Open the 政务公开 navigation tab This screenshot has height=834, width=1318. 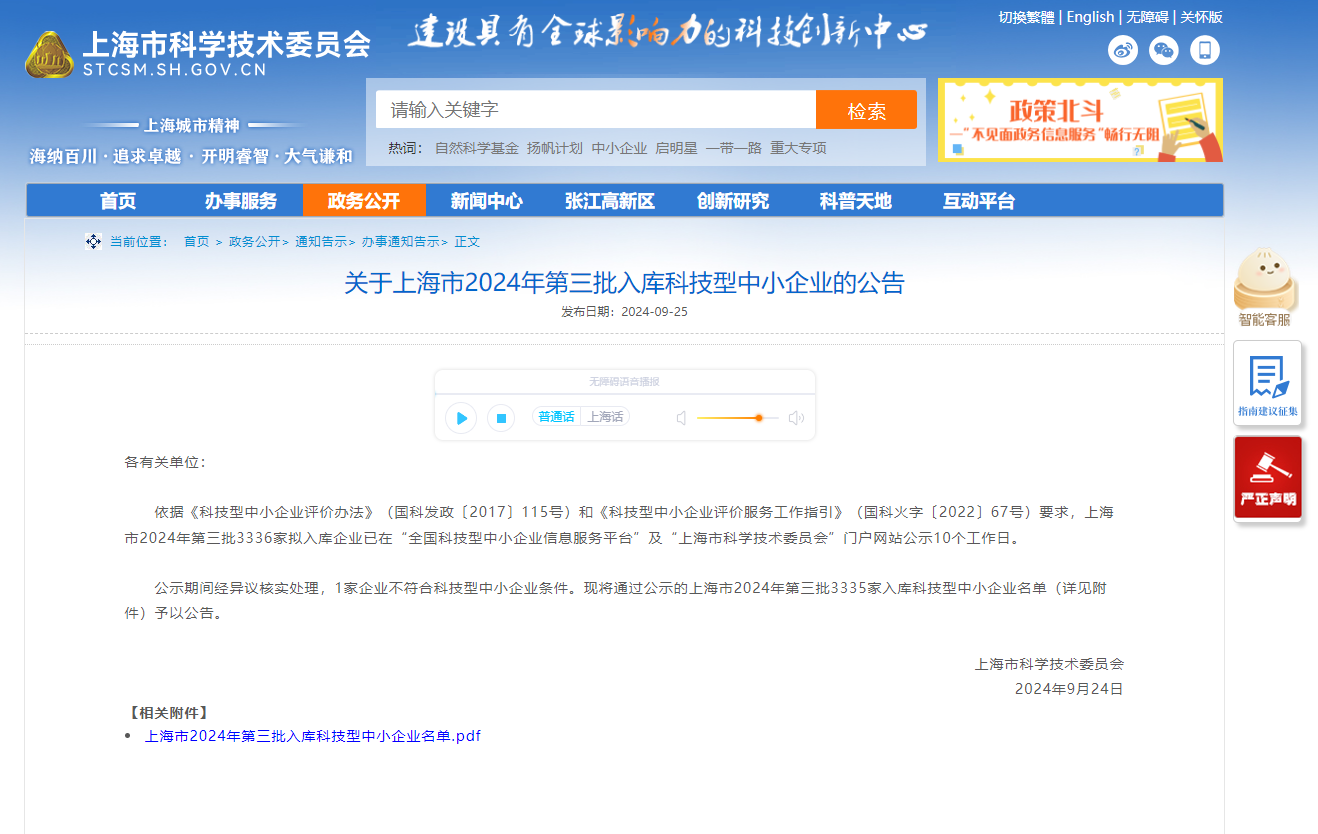coord(364,201)
